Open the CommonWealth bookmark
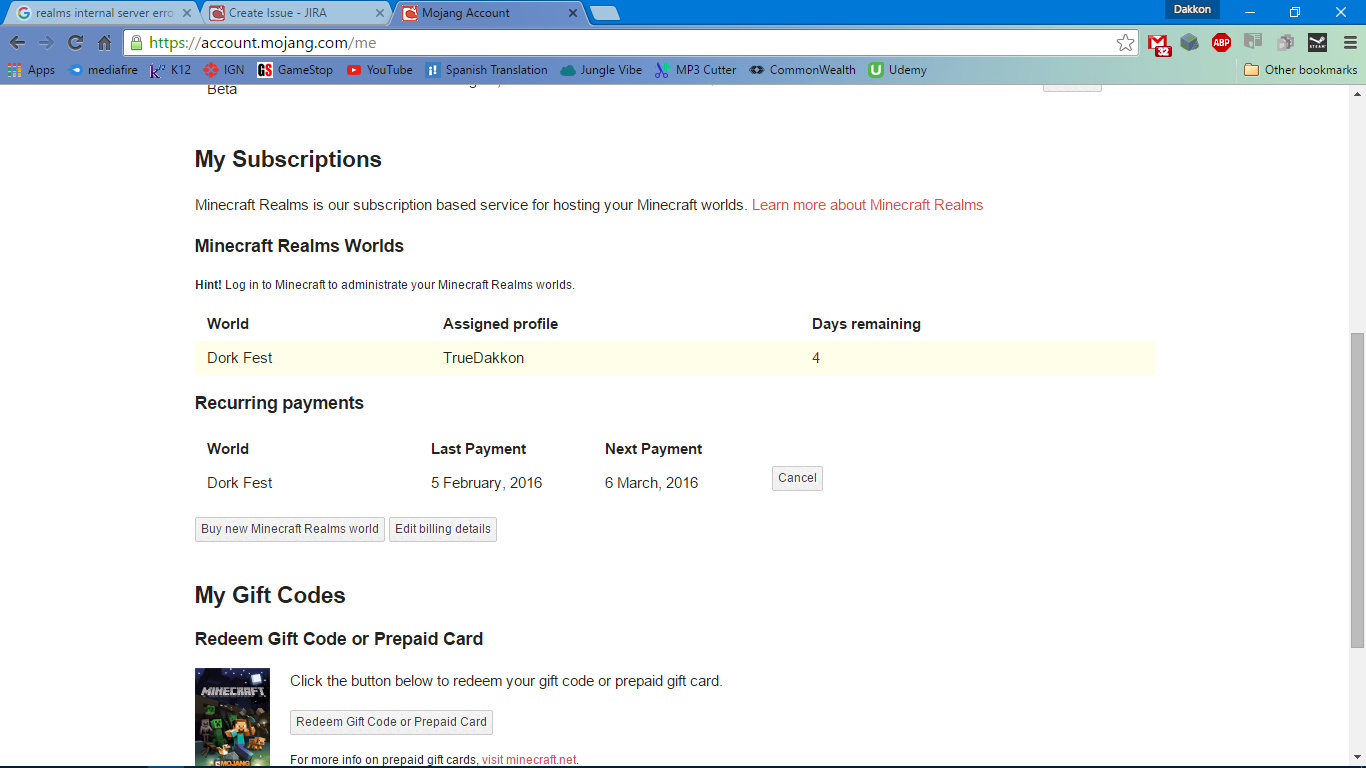 (802, 70)
